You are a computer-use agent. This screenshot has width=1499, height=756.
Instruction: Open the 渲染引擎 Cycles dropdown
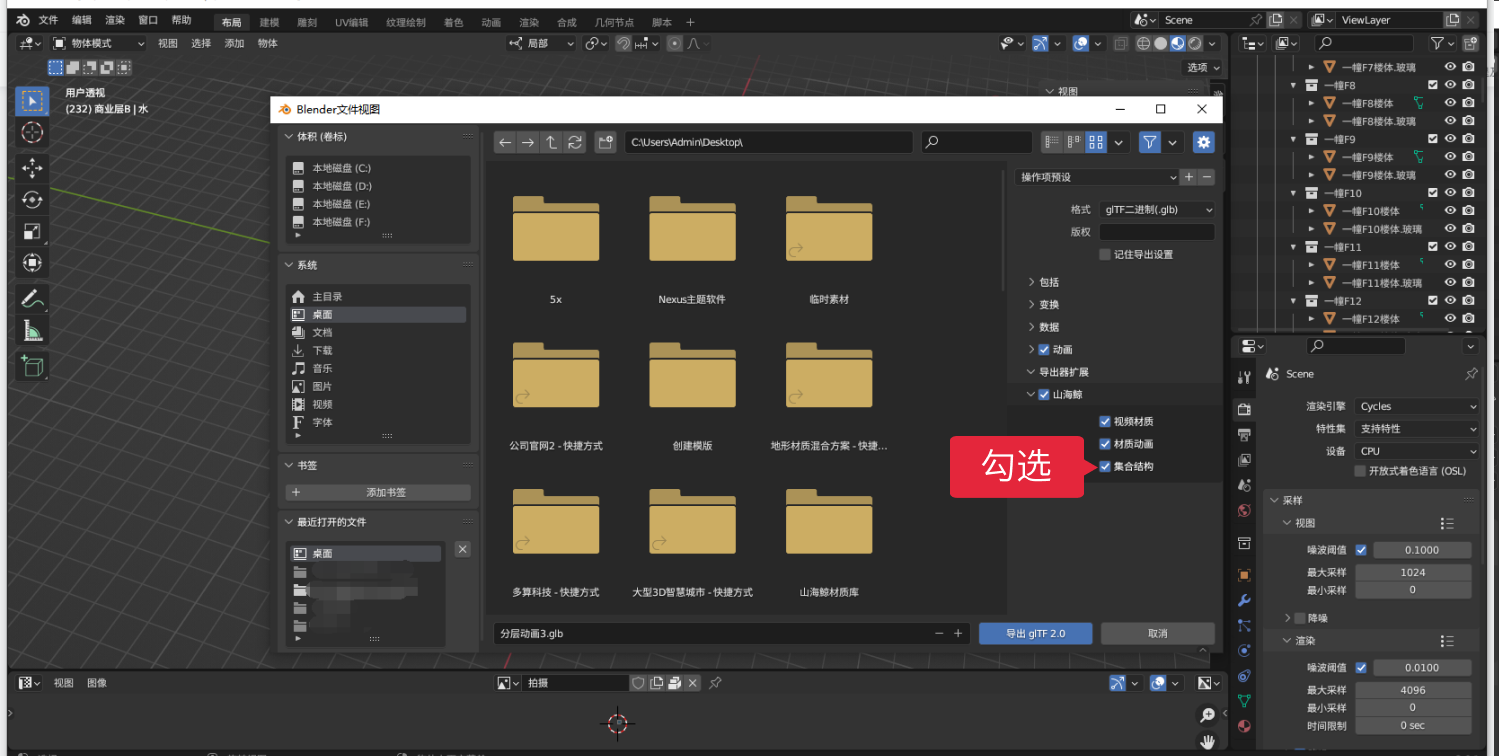click(x=1417, y=406)
